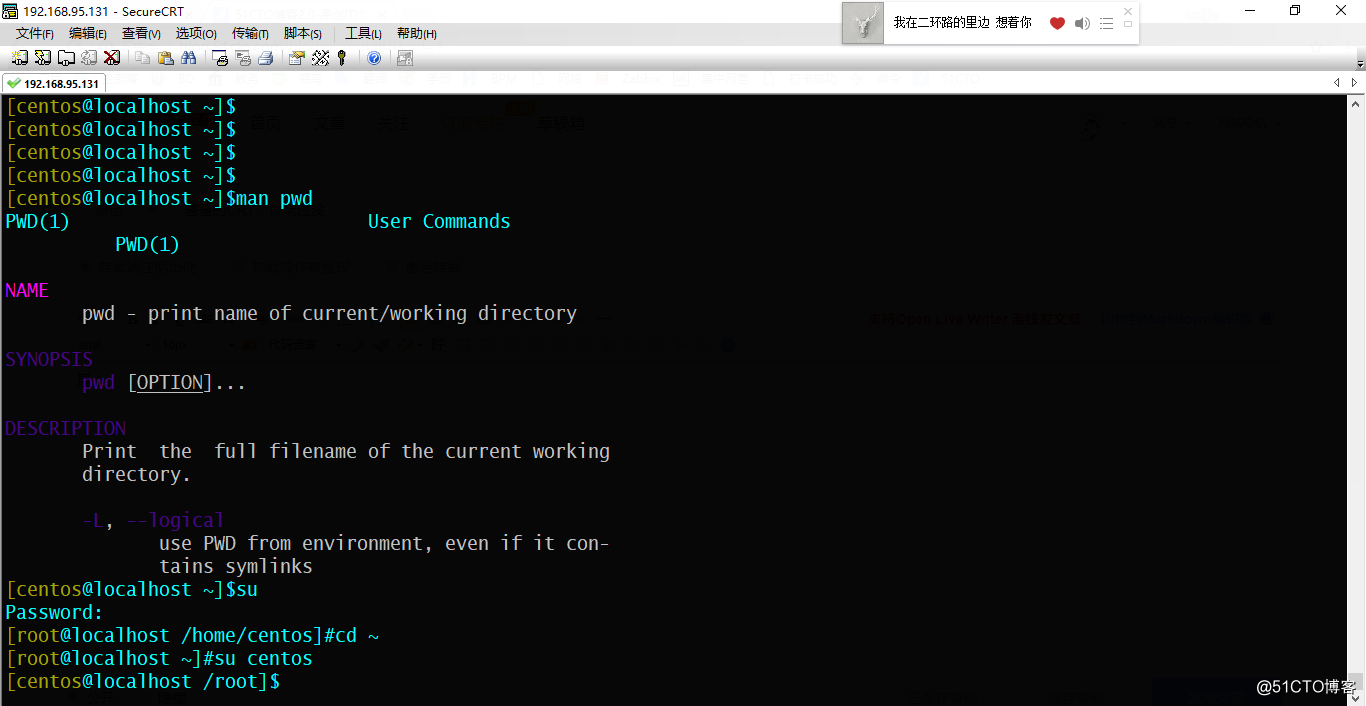Viewport: 1366px width, 706px height.
Task: Click the Paste clipboard icon
Action: (166, 58)
